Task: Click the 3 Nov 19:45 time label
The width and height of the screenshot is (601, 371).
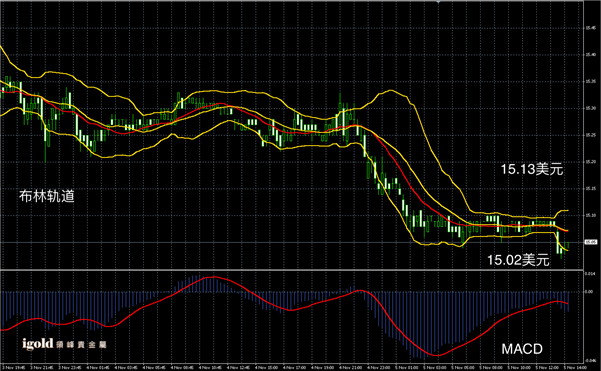Action: tap(13, 368)
